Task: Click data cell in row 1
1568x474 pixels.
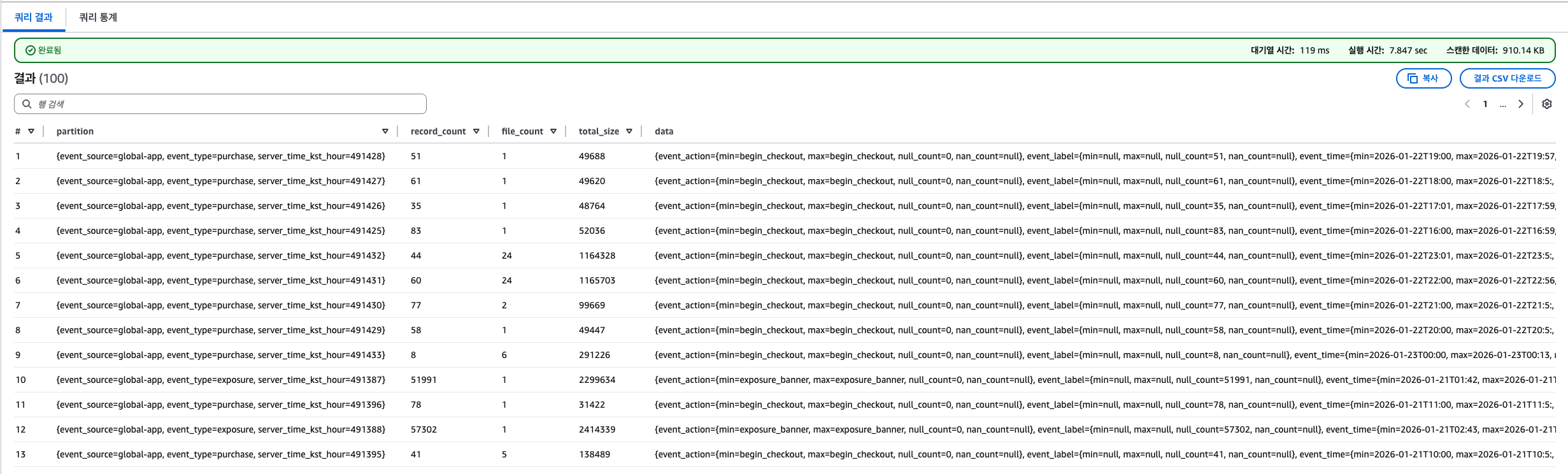Action: coord(1105,156)
